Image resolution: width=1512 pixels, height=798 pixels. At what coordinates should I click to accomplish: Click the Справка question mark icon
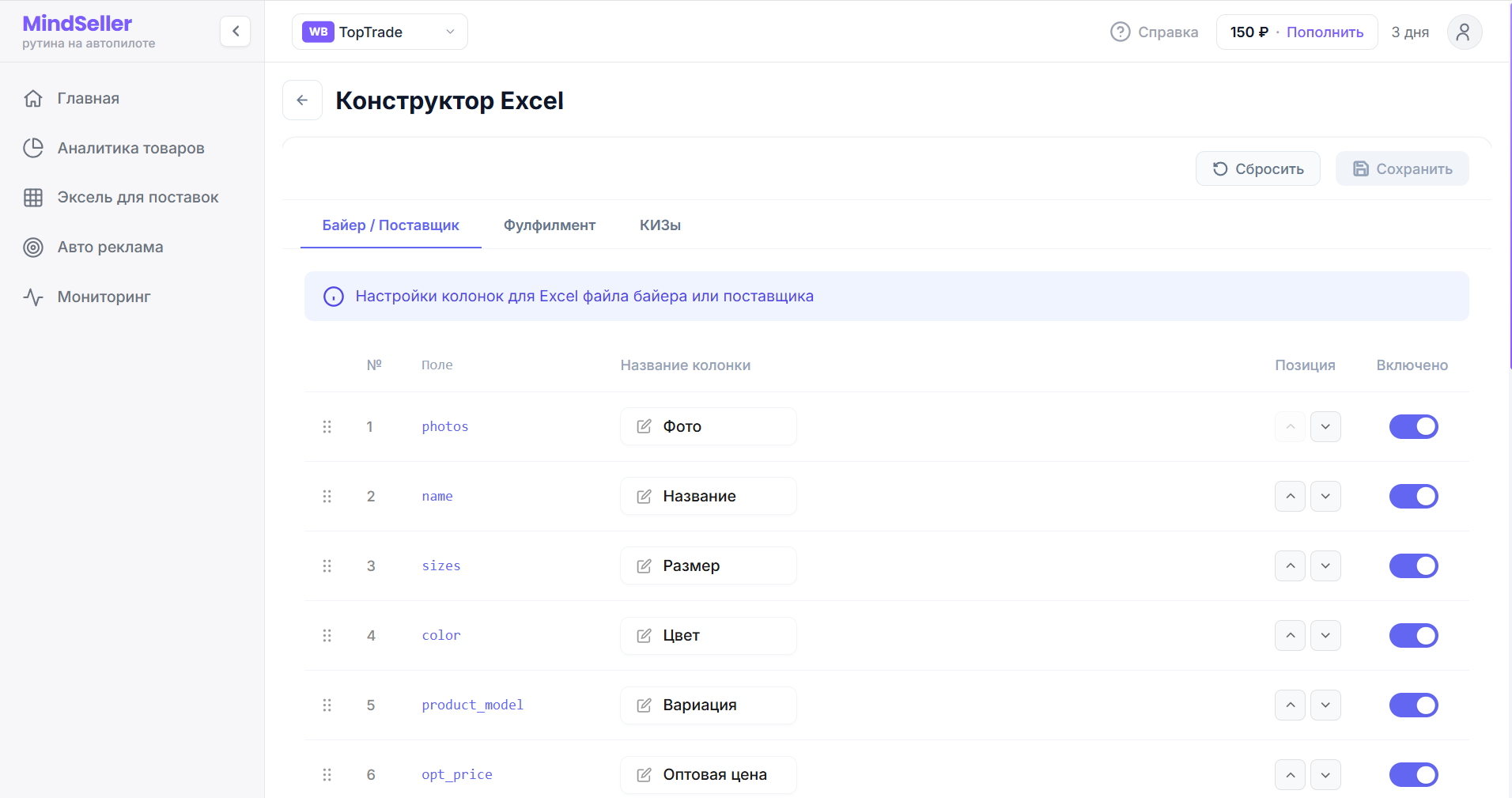(1121, 32)
